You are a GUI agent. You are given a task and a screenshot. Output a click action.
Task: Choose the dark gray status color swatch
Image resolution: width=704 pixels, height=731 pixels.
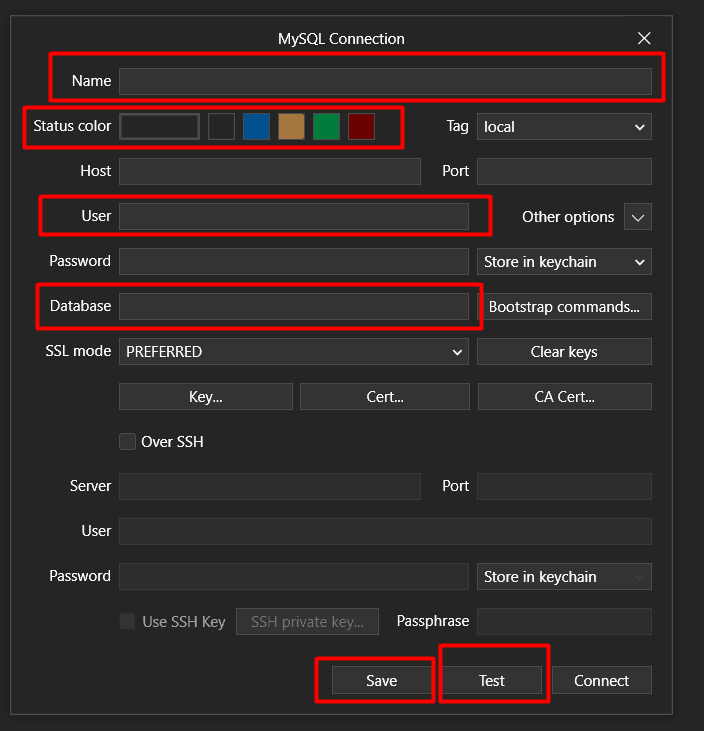coord(221,126)
